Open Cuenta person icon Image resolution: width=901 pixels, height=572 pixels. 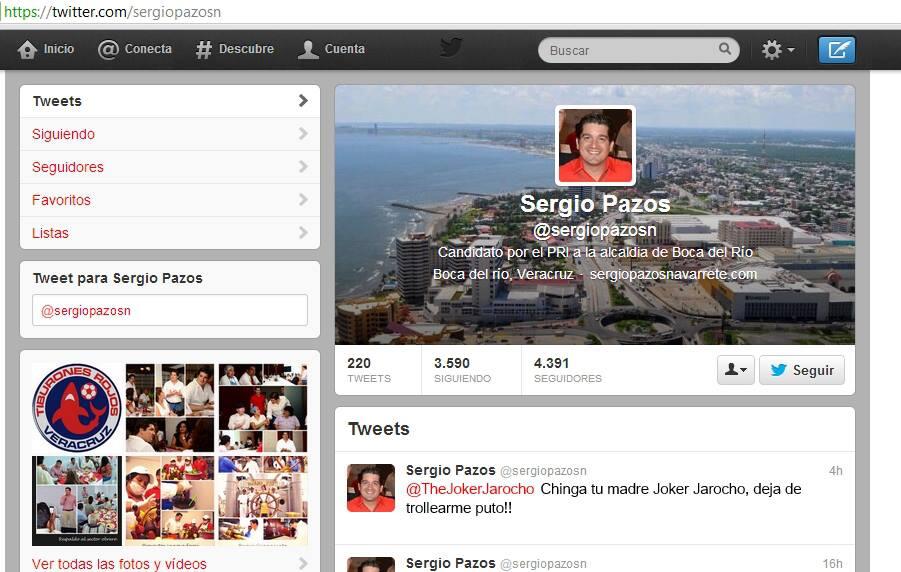(308, 50)
